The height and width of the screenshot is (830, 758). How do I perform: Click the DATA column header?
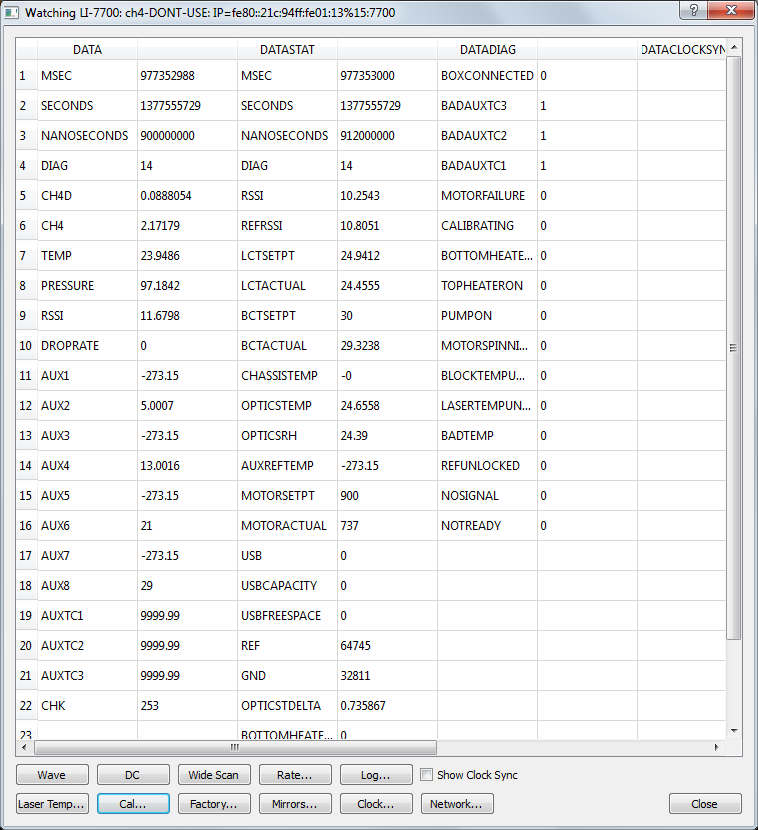87,50
